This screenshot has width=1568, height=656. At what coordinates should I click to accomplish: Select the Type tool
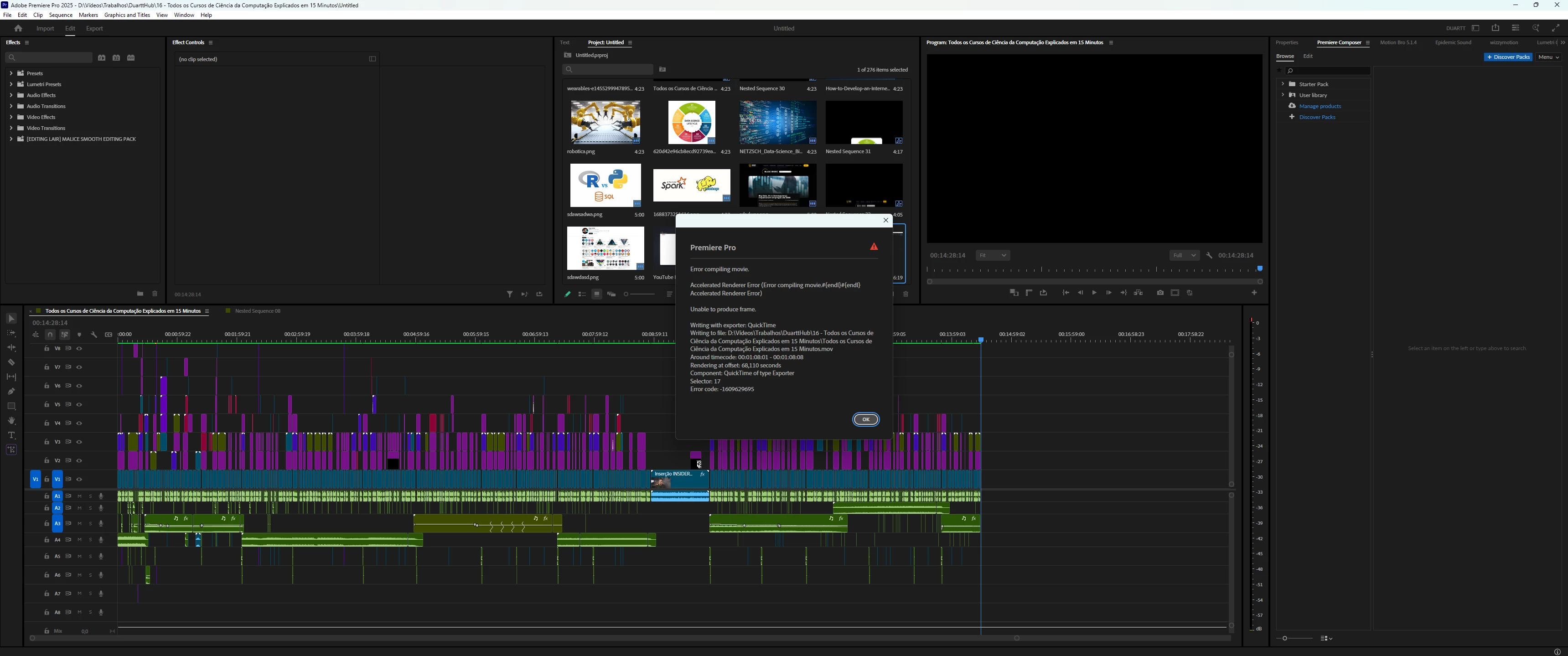click(11, 435)
